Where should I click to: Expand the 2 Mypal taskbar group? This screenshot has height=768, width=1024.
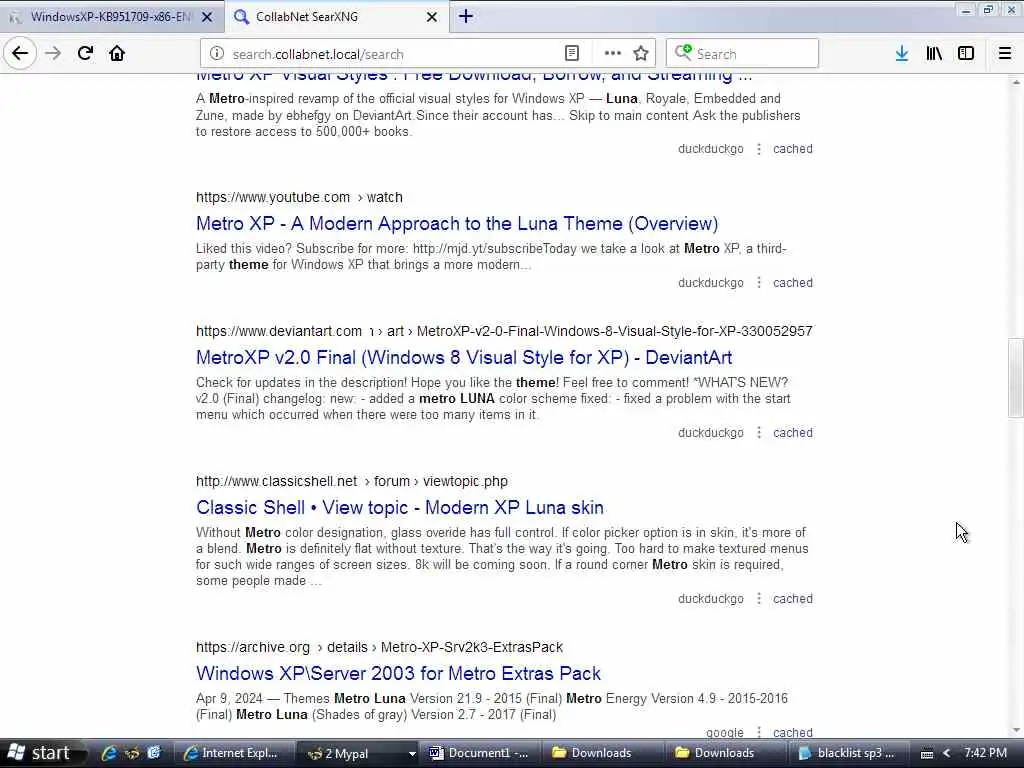pos(358,753)
